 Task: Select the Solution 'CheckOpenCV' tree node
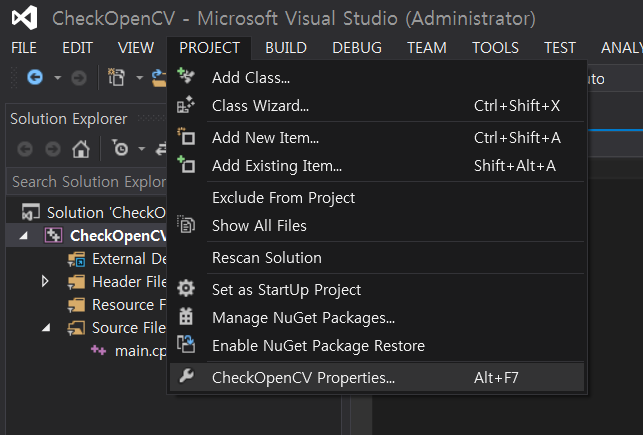coord(94,212)
